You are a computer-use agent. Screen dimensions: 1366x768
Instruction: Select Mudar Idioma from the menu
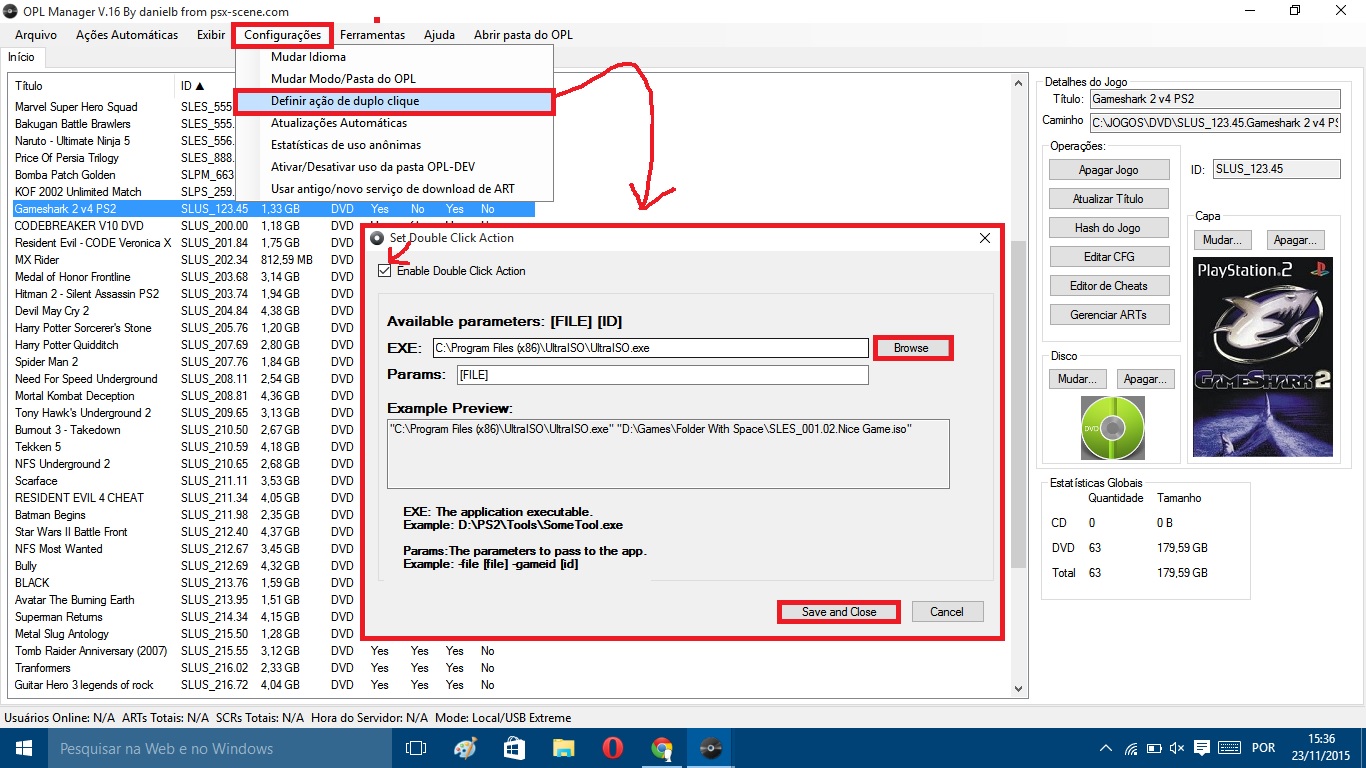[308, 57]
